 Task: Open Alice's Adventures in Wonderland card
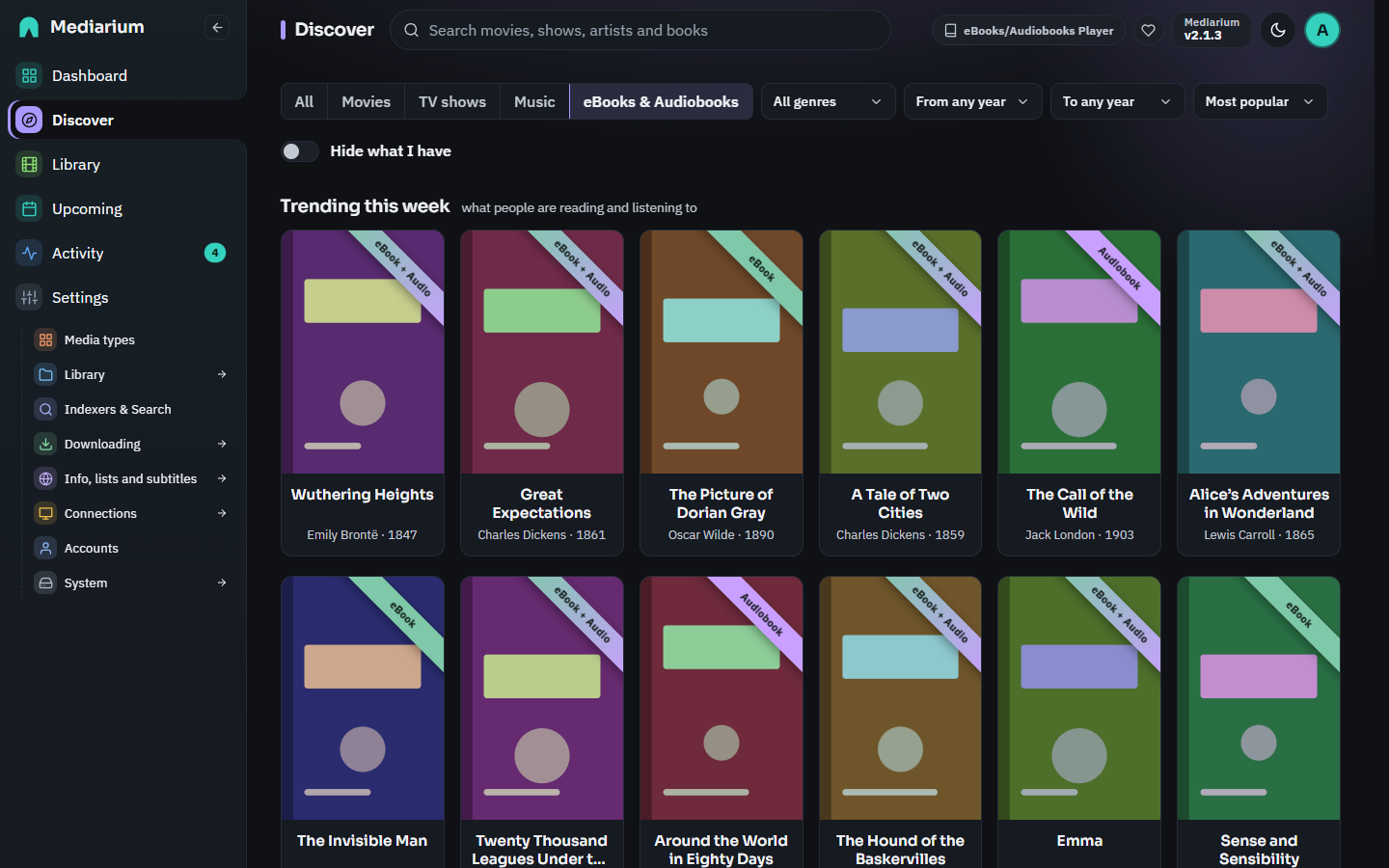[1259, 393]
